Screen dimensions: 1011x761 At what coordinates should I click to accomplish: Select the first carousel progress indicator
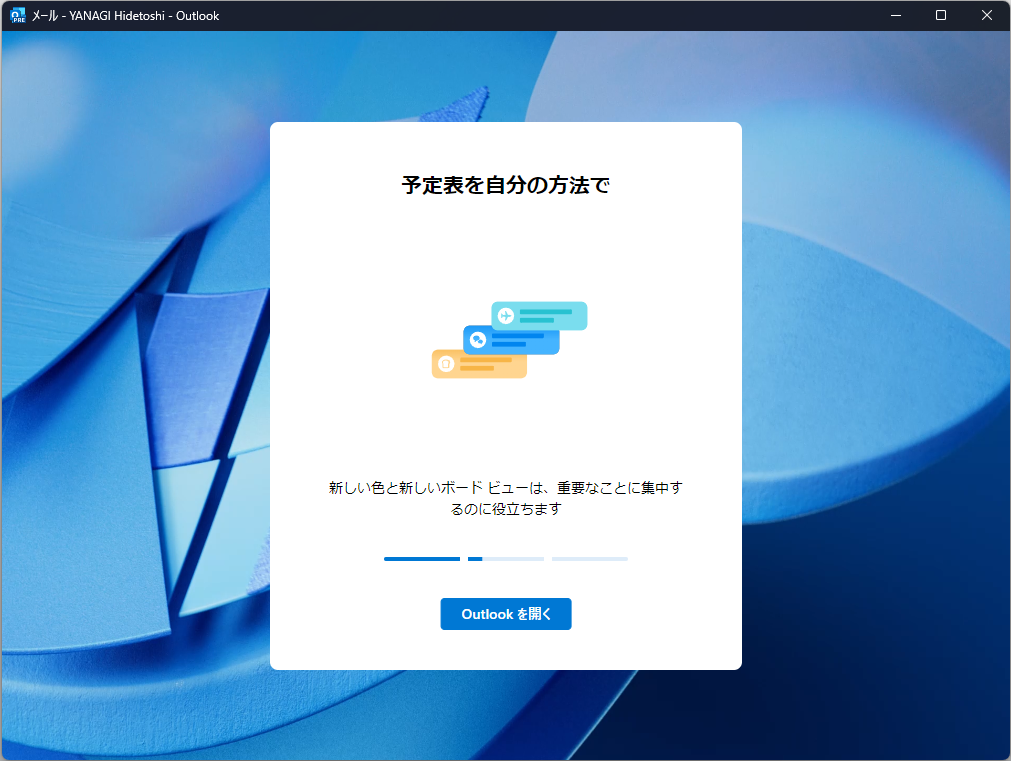(421, 558)
